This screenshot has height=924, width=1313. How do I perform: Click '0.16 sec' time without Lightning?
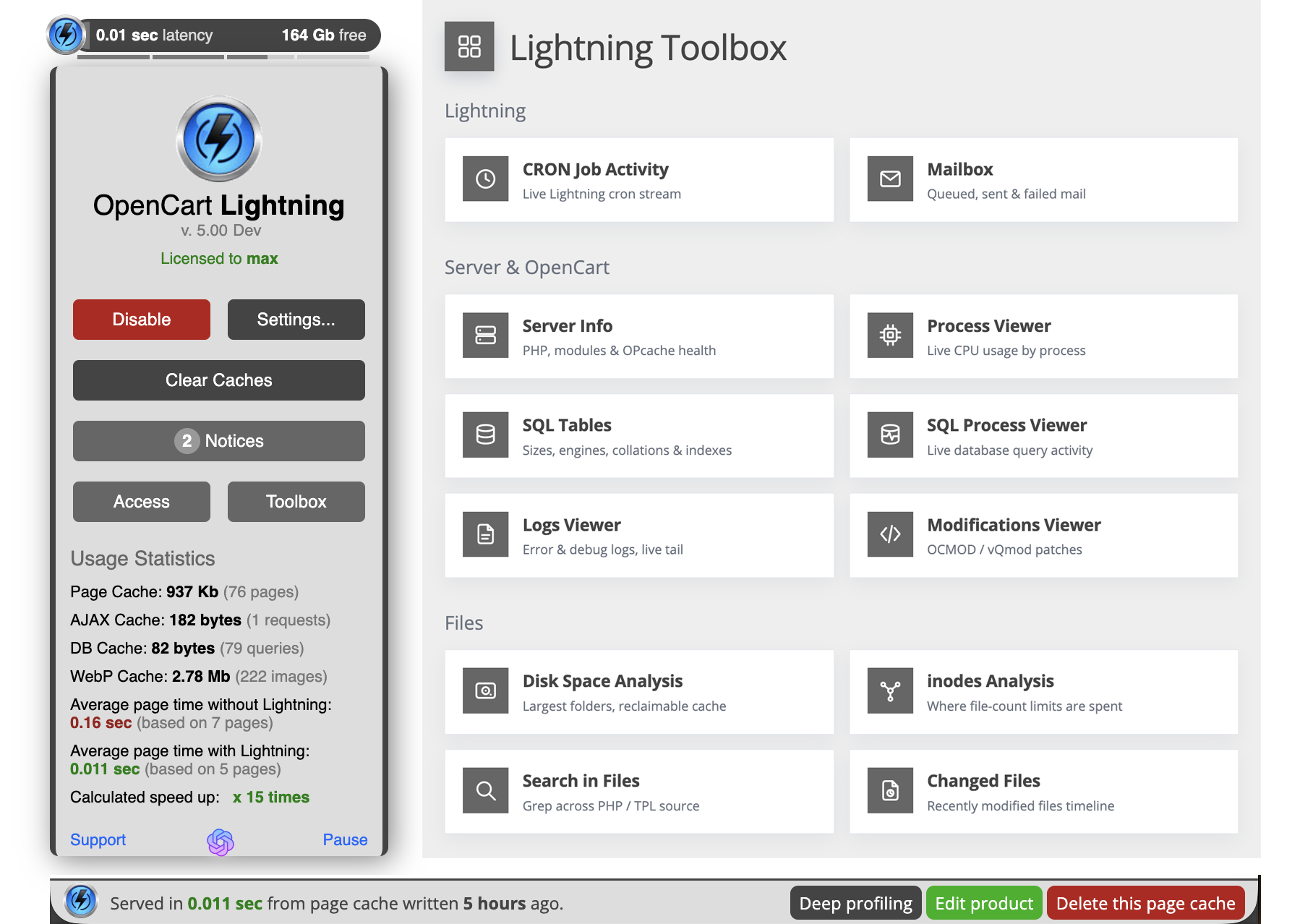tap(100, 722)
